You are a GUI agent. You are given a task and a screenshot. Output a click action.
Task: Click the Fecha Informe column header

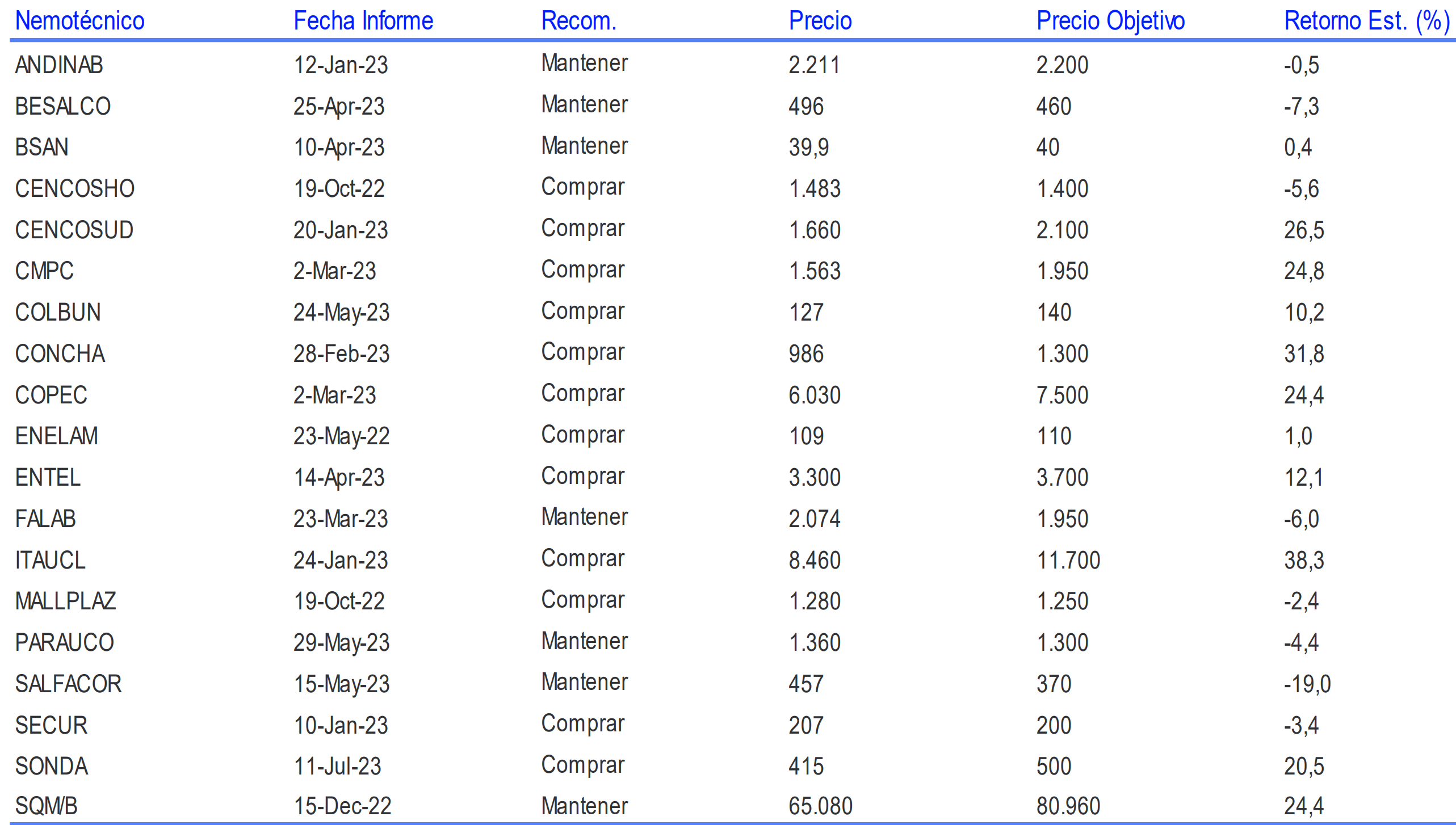click(363, 21)
